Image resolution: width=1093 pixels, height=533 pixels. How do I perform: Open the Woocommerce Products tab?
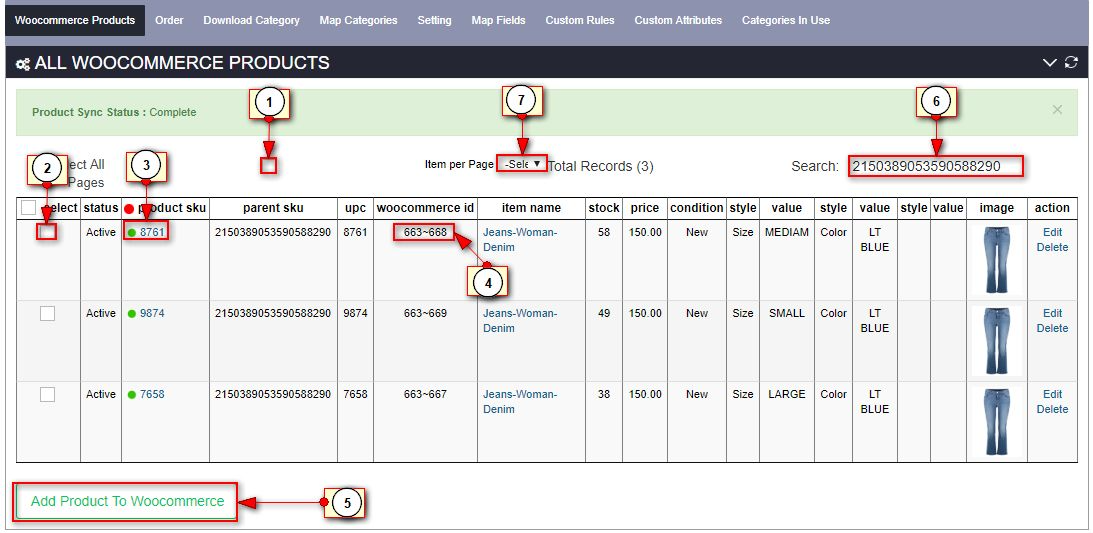[75, 20]
